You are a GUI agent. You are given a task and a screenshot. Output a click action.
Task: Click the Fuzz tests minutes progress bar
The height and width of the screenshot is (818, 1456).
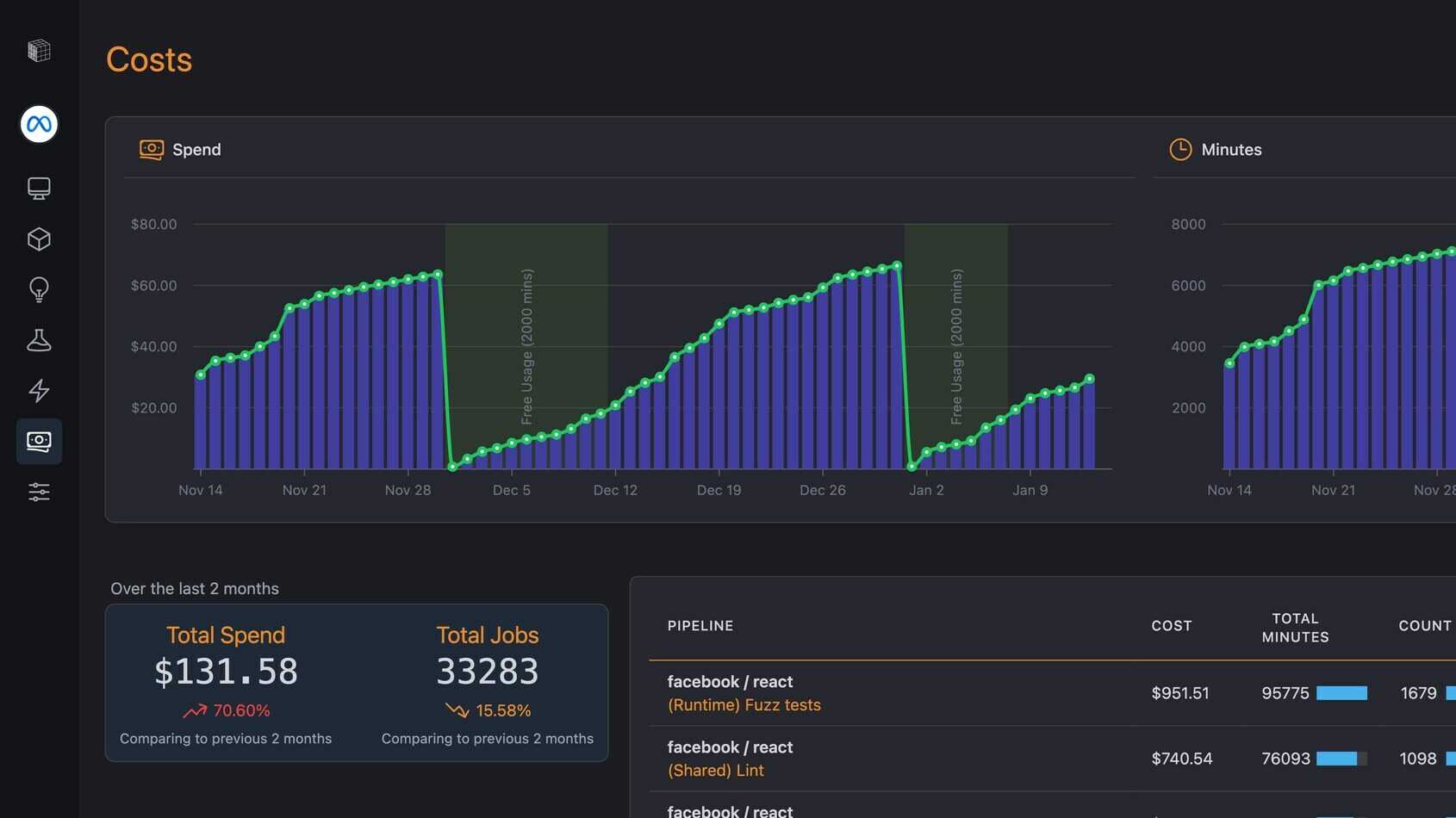(x=1341, y=693)
